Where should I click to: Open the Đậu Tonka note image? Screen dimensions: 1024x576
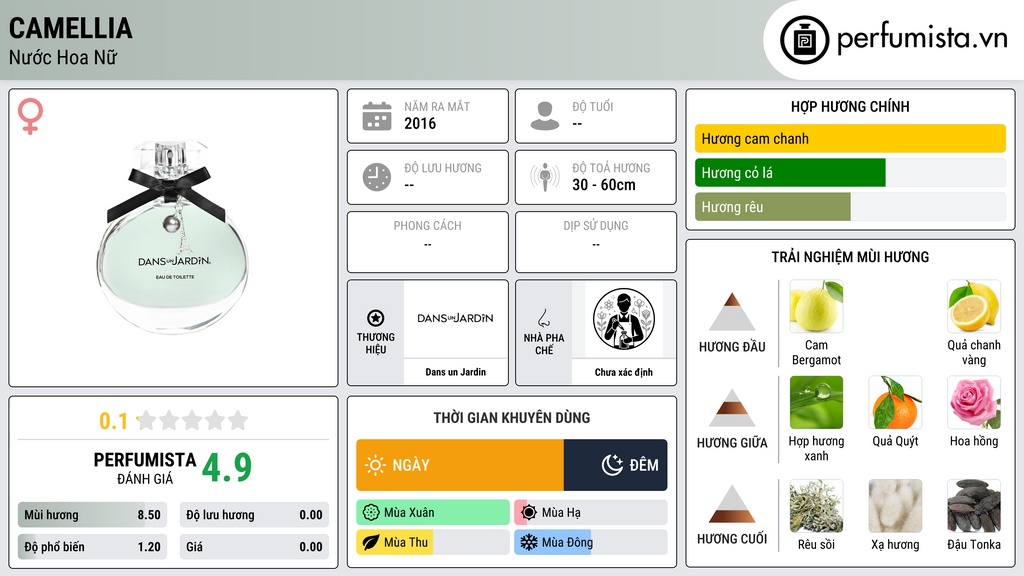(x=974, y=506)
